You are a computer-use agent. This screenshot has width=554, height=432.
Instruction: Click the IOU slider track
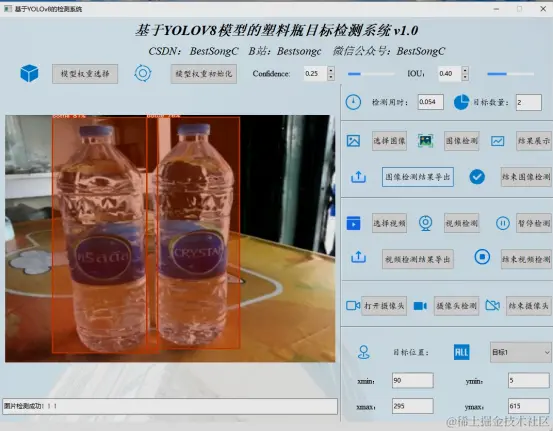pos(511,74)
